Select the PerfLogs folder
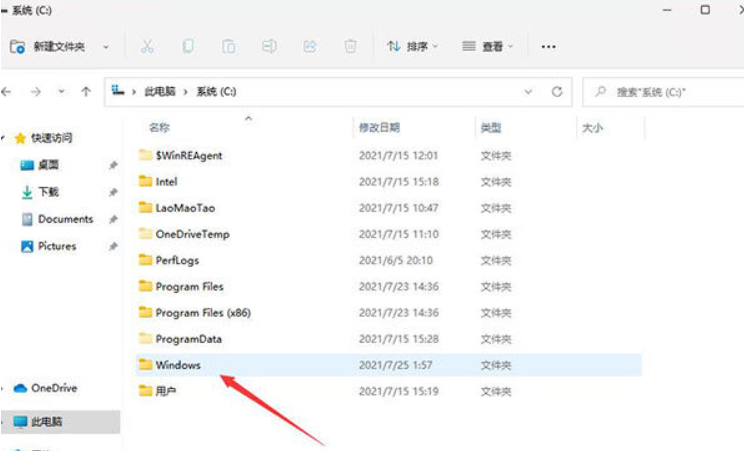 tap(389, 260)
